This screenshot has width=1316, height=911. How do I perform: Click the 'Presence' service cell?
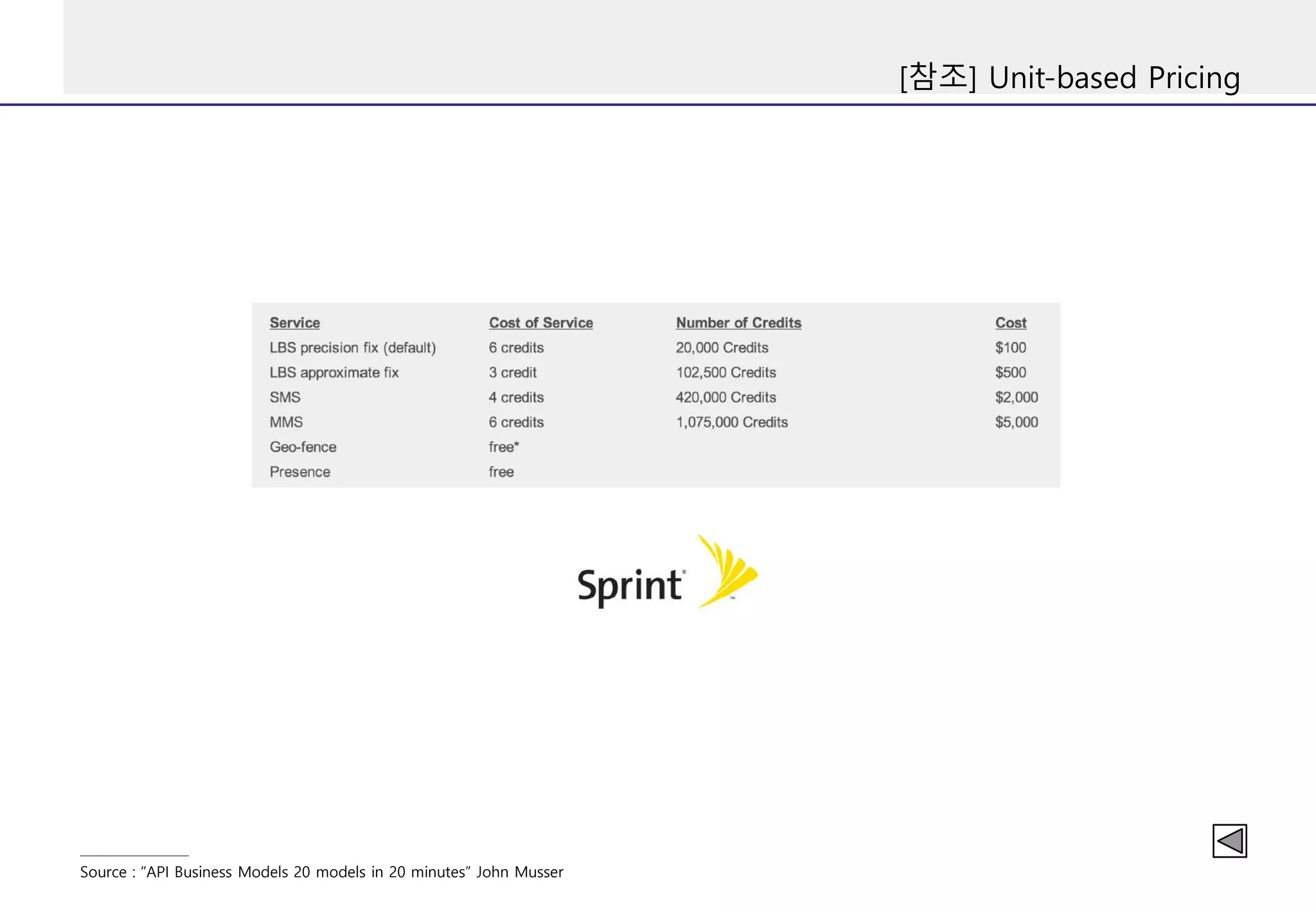pos(300,472)
